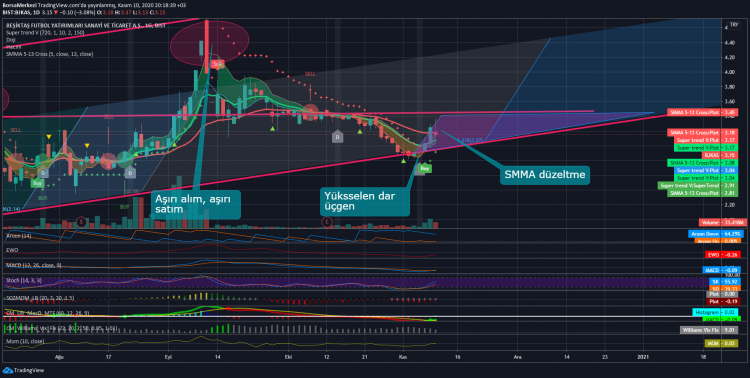750x378 pixels.
Task: Click the SMMA 5-13 Cross:Plot 3.45 label
Action: tap(702, 112)
